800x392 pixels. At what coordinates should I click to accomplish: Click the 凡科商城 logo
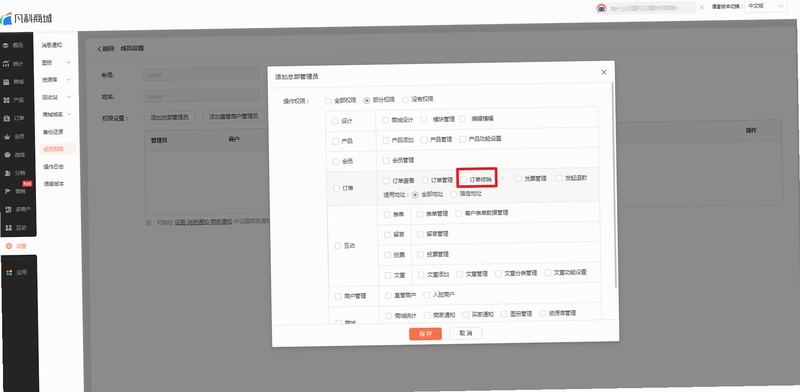click(x=27, y=19)
